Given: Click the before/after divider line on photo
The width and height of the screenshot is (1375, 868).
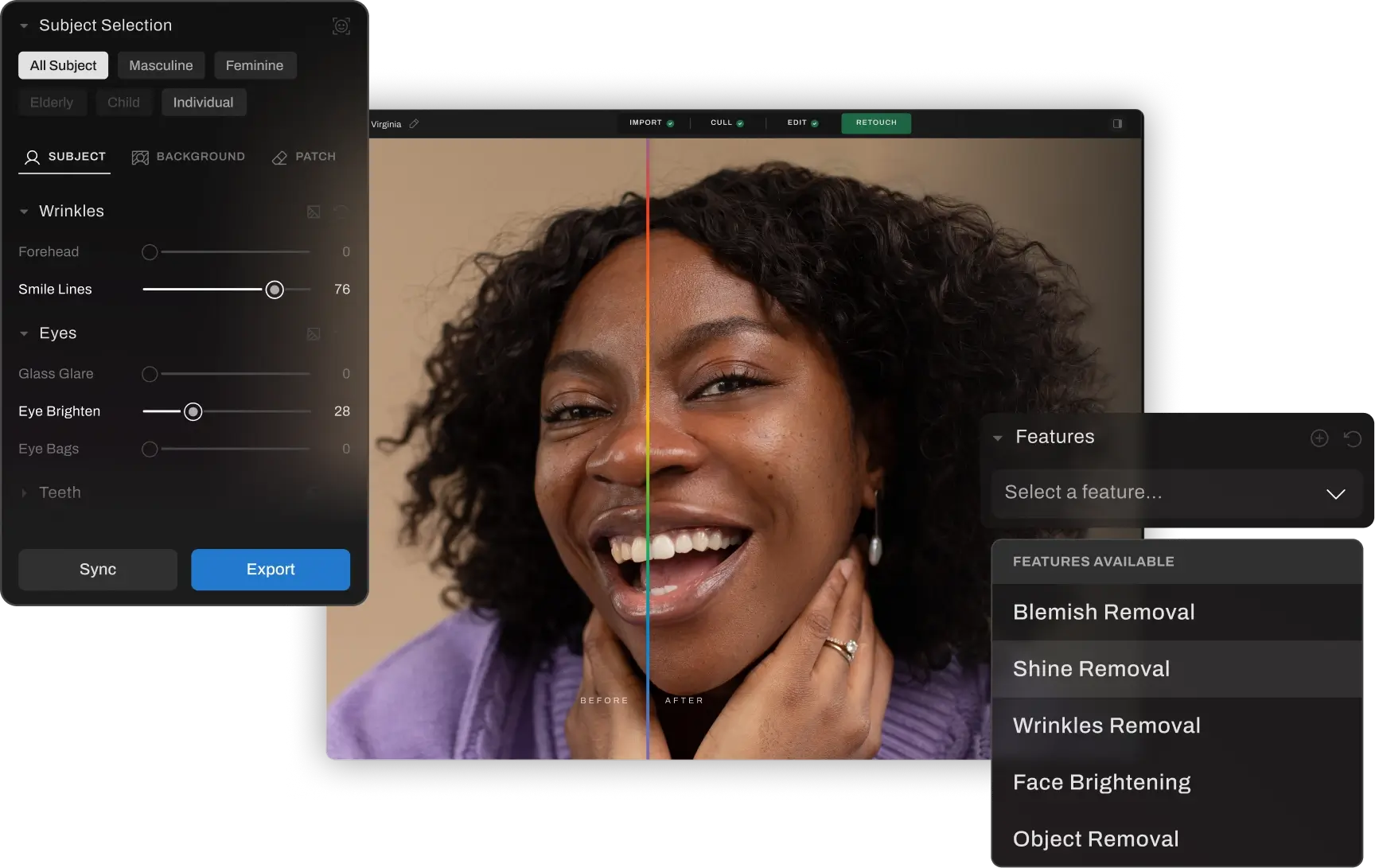Looking at the screenshot, I should point(648,450).
